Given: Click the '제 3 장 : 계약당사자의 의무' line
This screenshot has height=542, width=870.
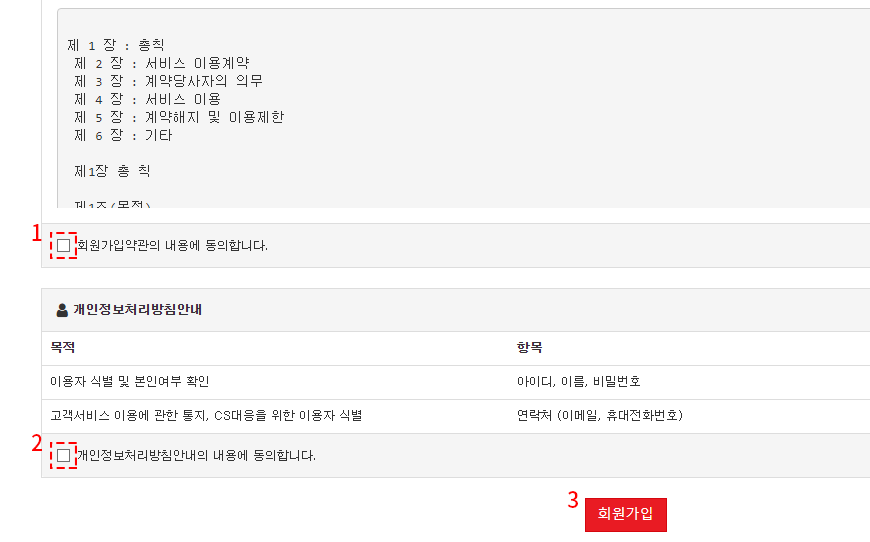Looking at the screenshot, I should point(168,81).
